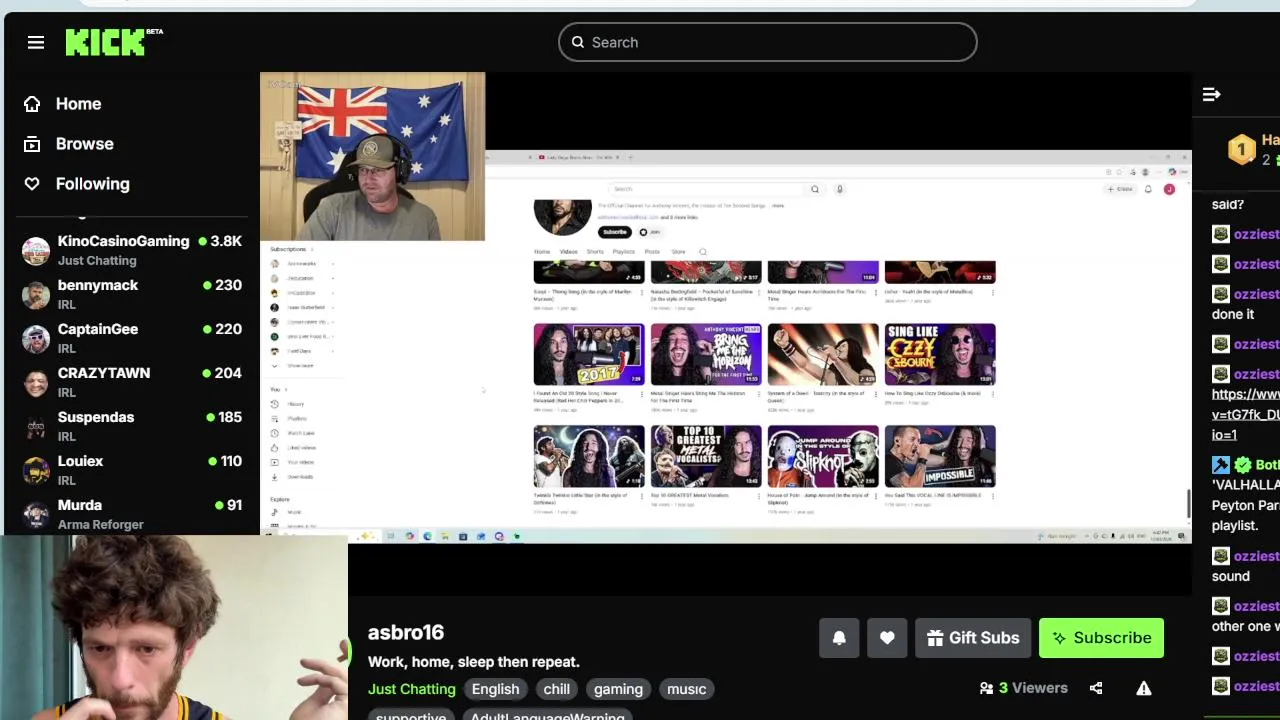
Task: Click the green verified bot badge in chat
Action: coord(1243,465)
